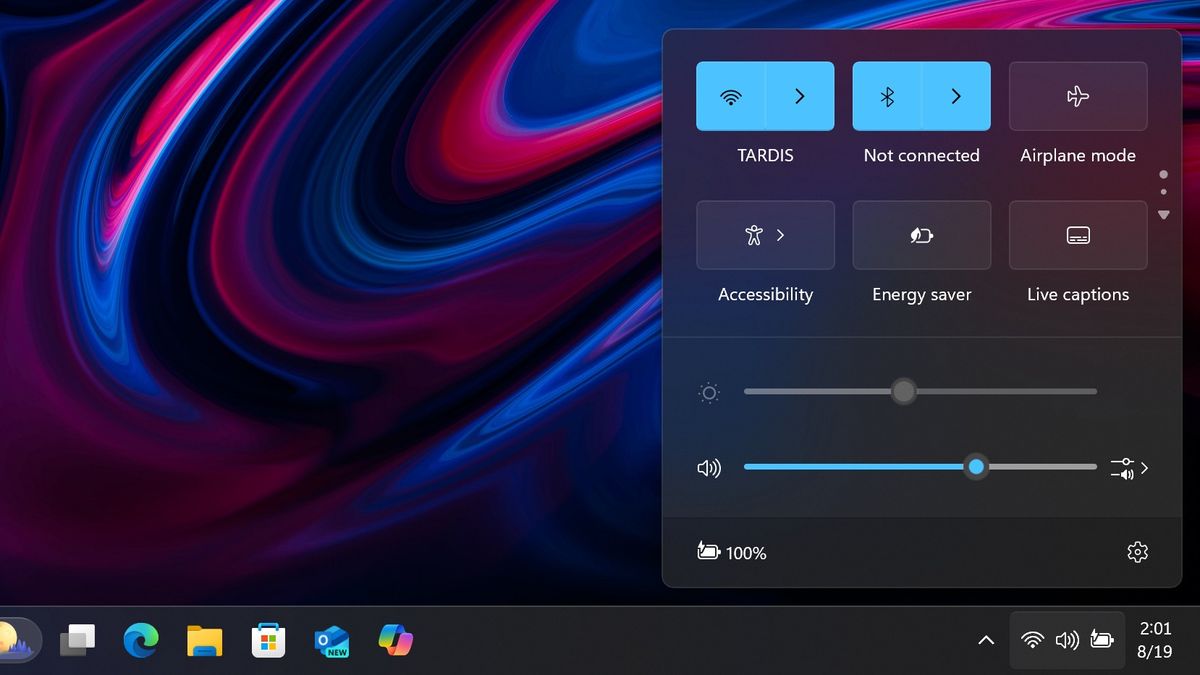Disconnect from the TARDIS Wi-Fi network
The height and width of the screenshot is (675, 1200).
[x=731, y=96]
